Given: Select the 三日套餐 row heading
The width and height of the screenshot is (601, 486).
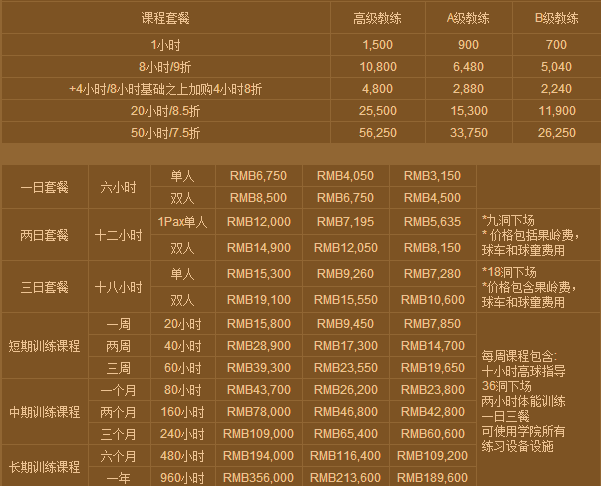Looking at the screenshot, I should pyautogui.click(x=45, y=286).
